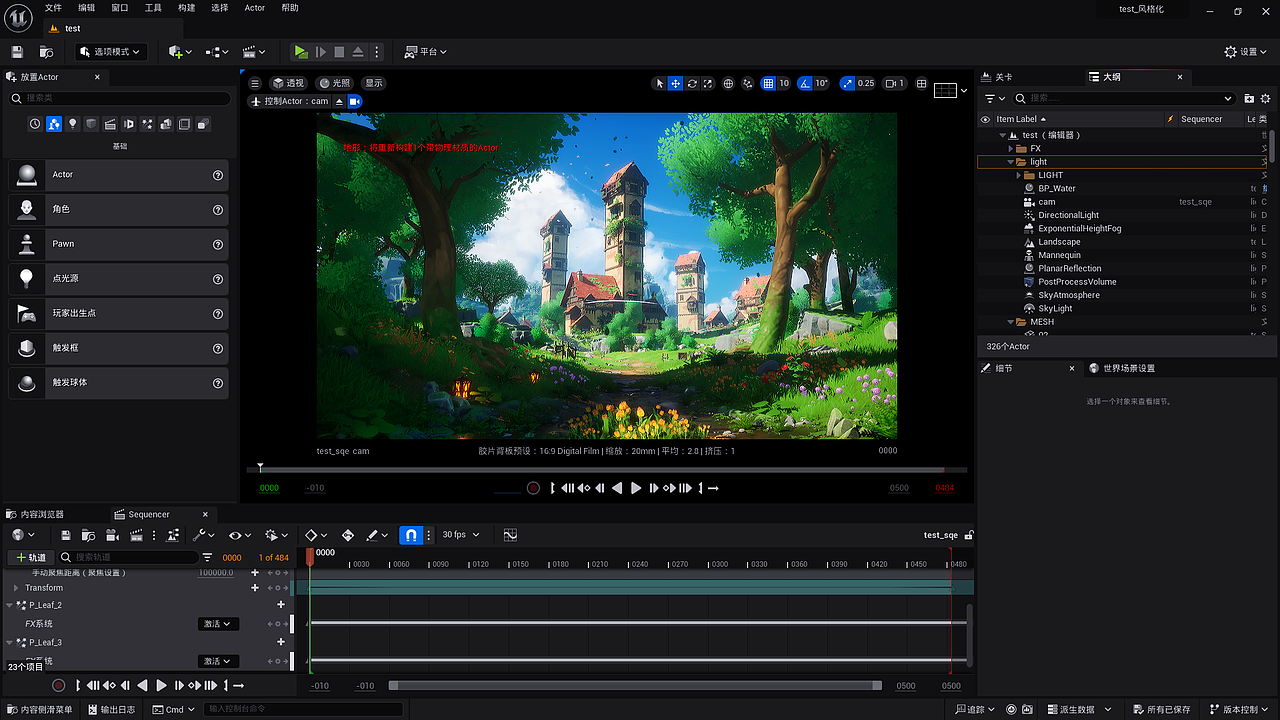Open the cinematics clapperboard dropdown
This screenshot has height=720, width=1280.
point(254,52)
